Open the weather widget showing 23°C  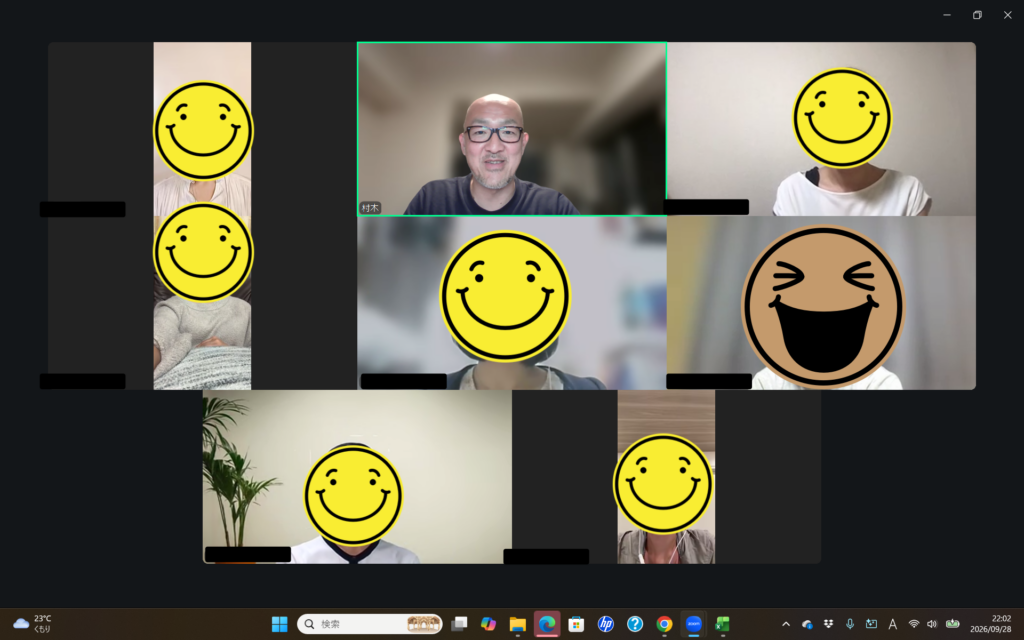[x=33, y=624]
